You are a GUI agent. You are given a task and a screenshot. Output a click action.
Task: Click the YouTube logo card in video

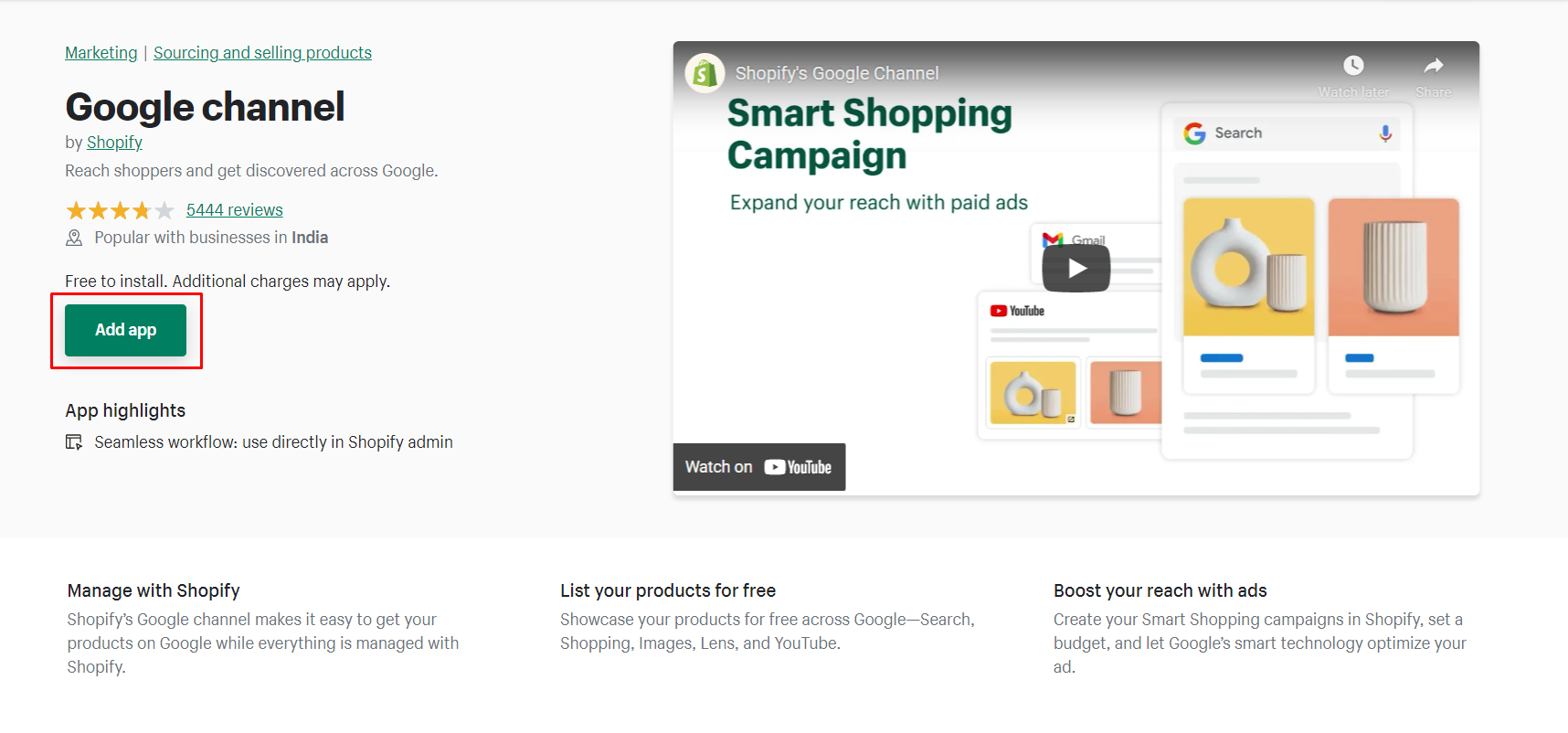click(x=1017, y=311)
